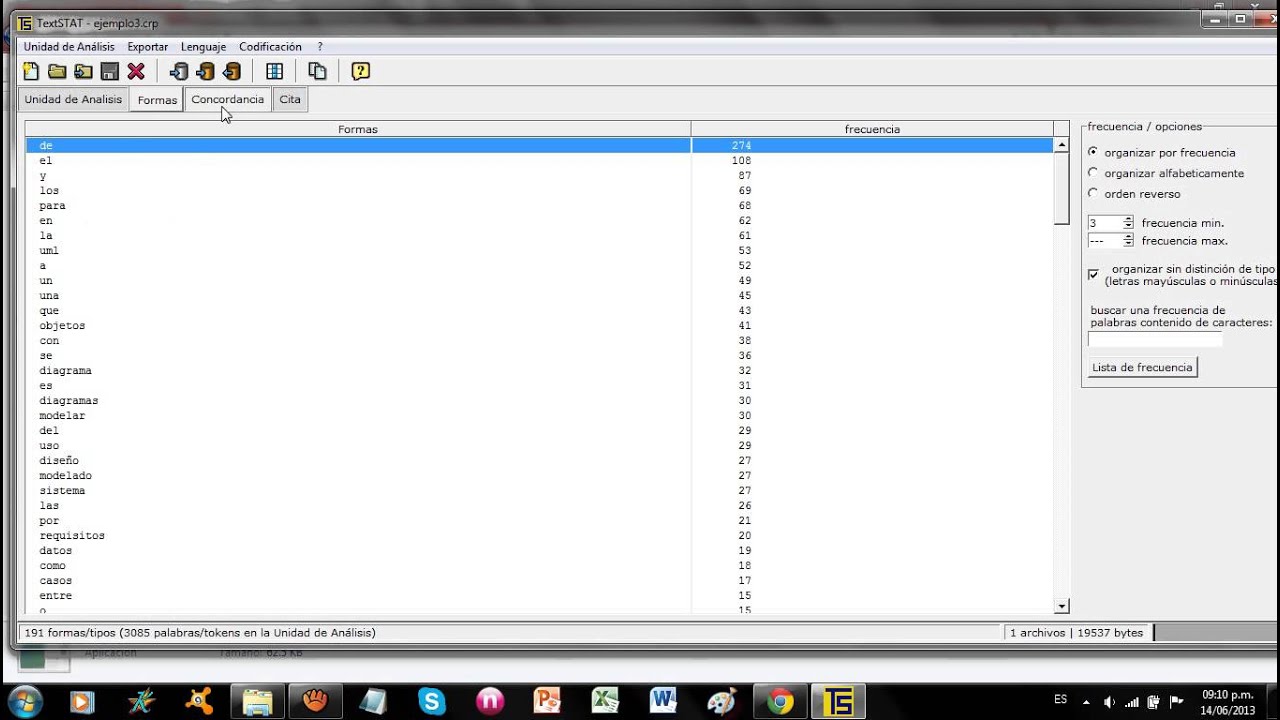Switch to the Cita tab

(x=290, y=99)
